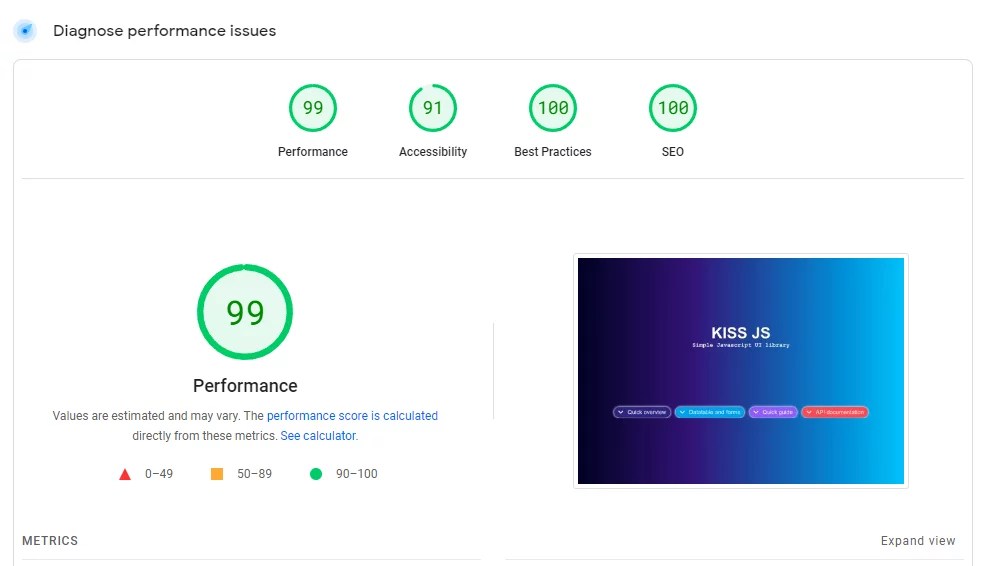Select the Best Practices label under the gauge

553,152
